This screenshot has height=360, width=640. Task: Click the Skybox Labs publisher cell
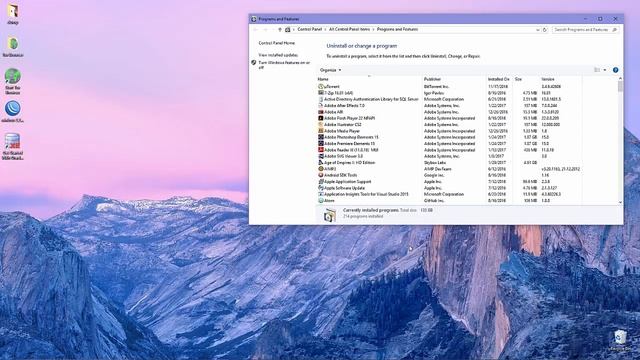[x=435, y=162]
